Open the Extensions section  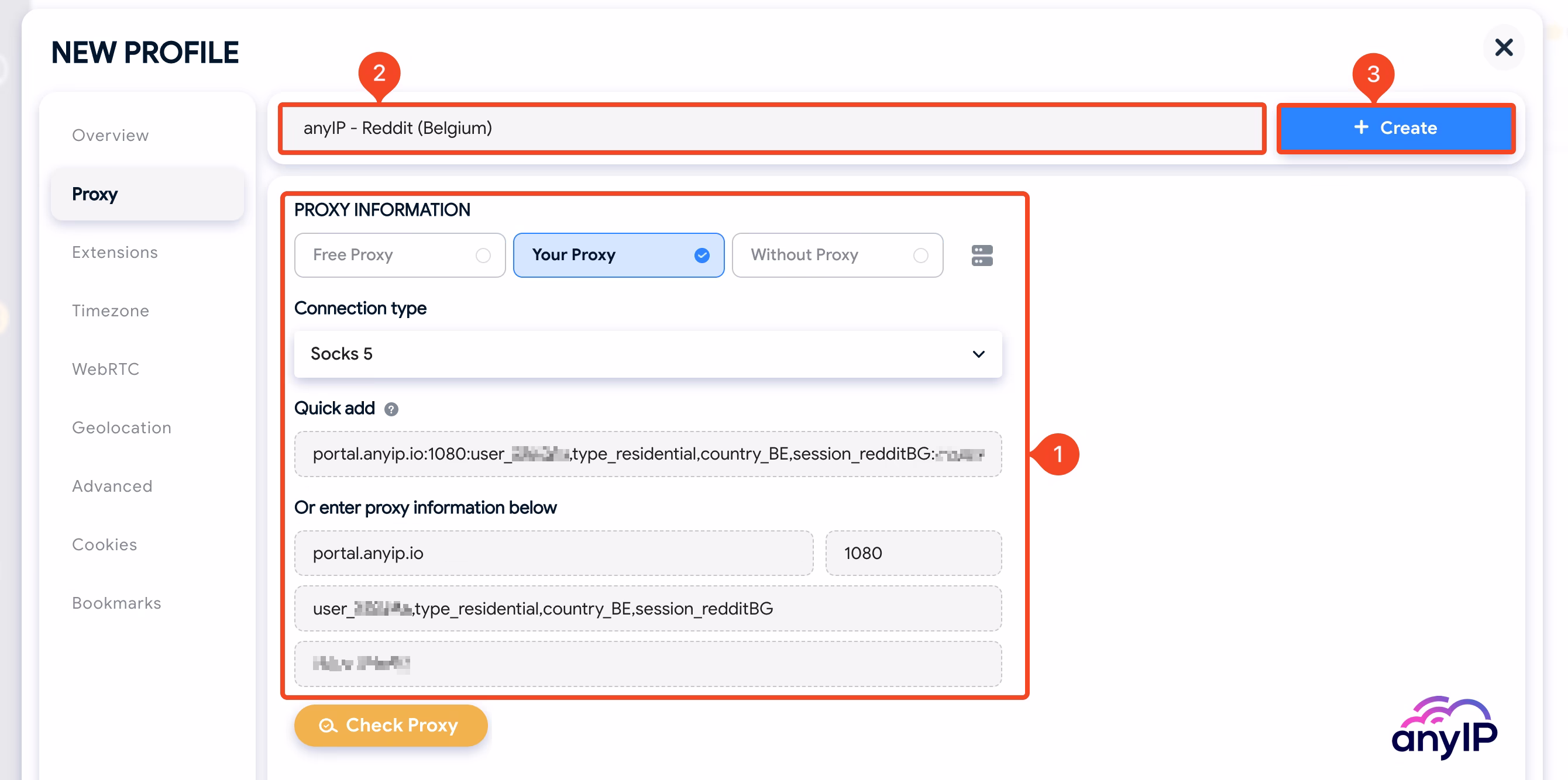coord(115,252)
